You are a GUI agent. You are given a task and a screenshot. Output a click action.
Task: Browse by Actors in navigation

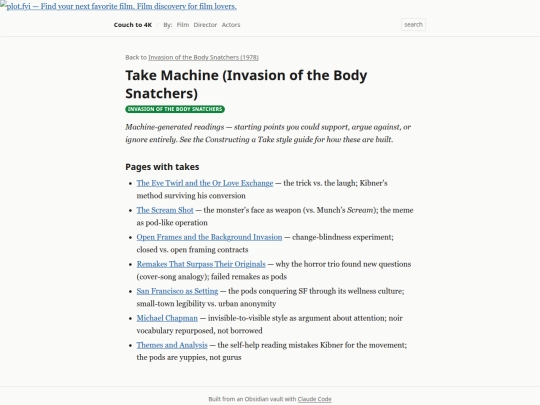click(x=231, y=25)
